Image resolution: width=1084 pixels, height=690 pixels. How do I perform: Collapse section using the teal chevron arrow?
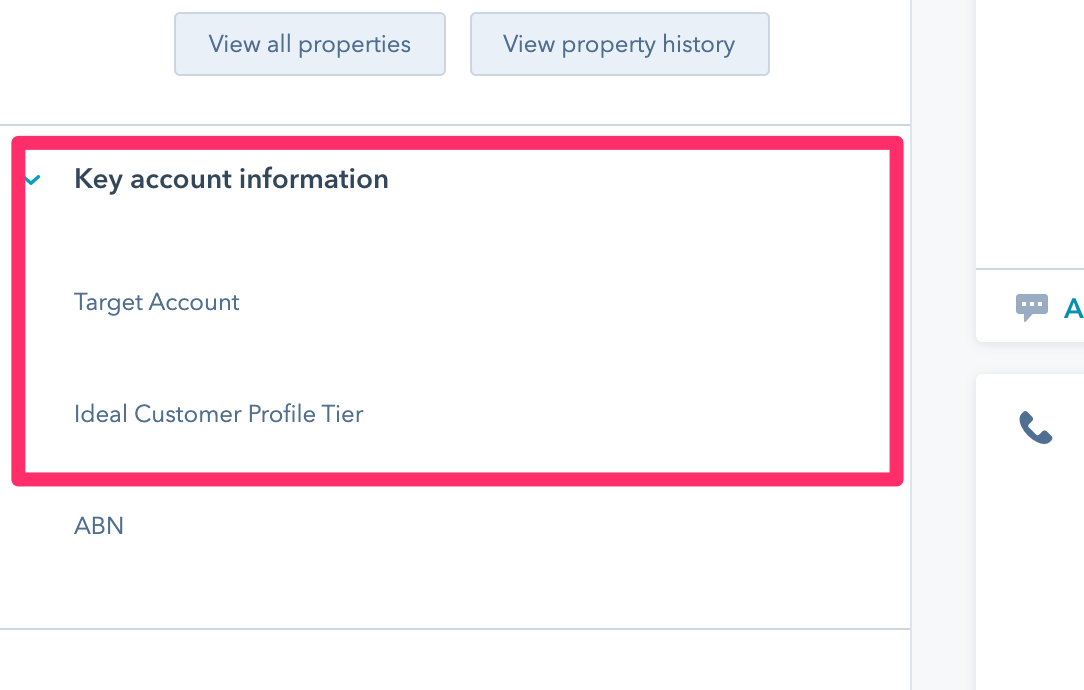[34, 180]
